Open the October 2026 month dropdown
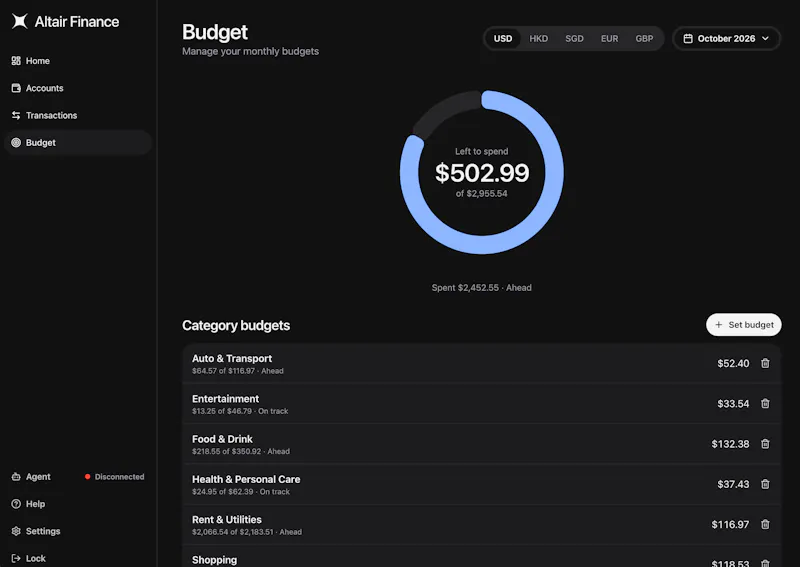This screenshot has width=800, height=567. pyautogui.click(x=726, y=39)
